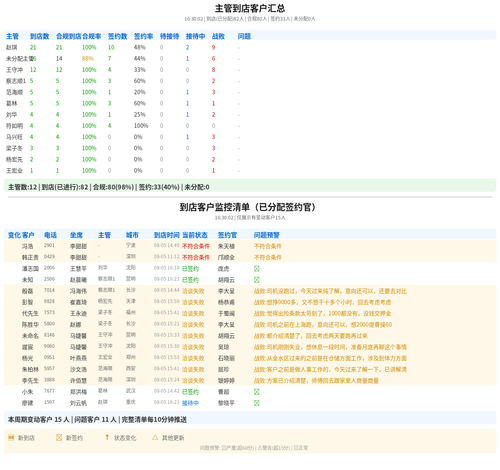Viewport: 500px width, 470px height.
Task: Click supervisor 葛林 in the summary table
Action: [12, 104]
